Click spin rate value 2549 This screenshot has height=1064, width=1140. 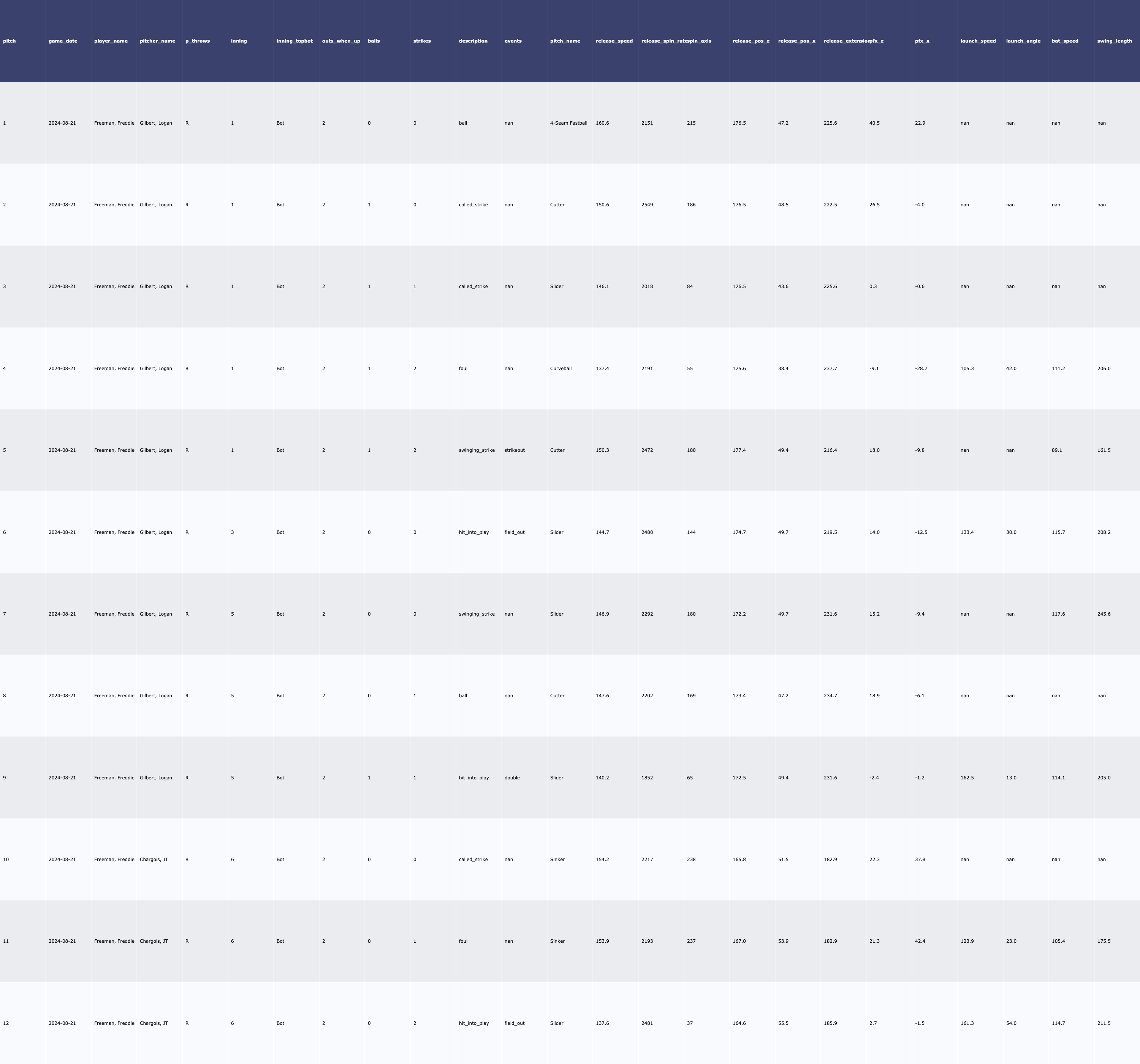[647, 205]
